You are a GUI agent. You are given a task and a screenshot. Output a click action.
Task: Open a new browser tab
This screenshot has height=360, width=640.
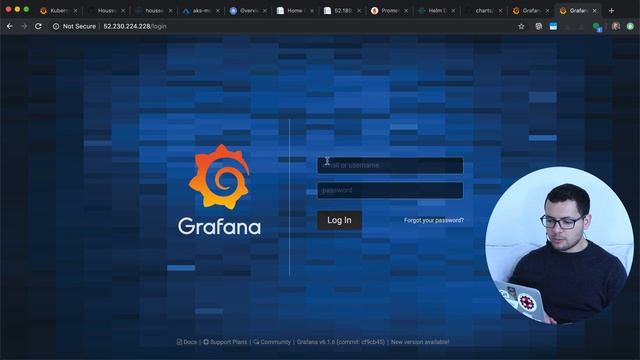pos(611,11)
